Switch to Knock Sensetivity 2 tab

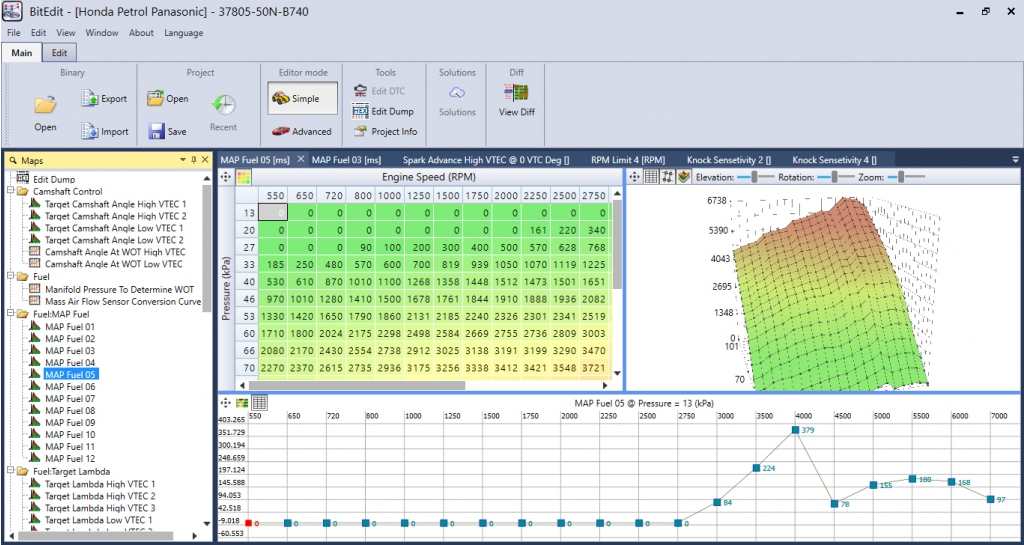tap(729, 159)
